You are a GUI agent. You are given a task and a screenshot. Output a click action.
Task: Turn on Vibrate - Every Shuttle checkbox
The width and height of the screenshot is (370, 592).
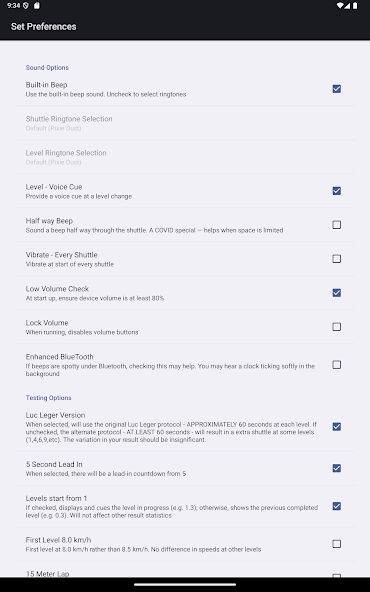coord(336,259)
